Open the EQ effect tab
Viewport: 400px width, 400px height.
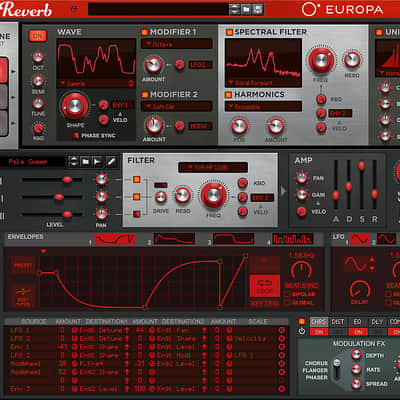coord(357,322)
